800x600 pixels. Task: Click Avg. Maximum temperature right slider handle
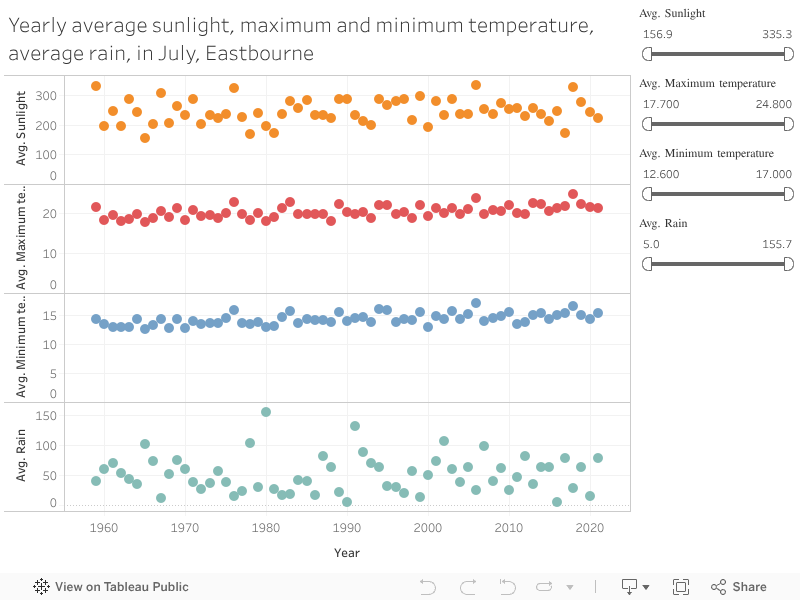[788, 124]
